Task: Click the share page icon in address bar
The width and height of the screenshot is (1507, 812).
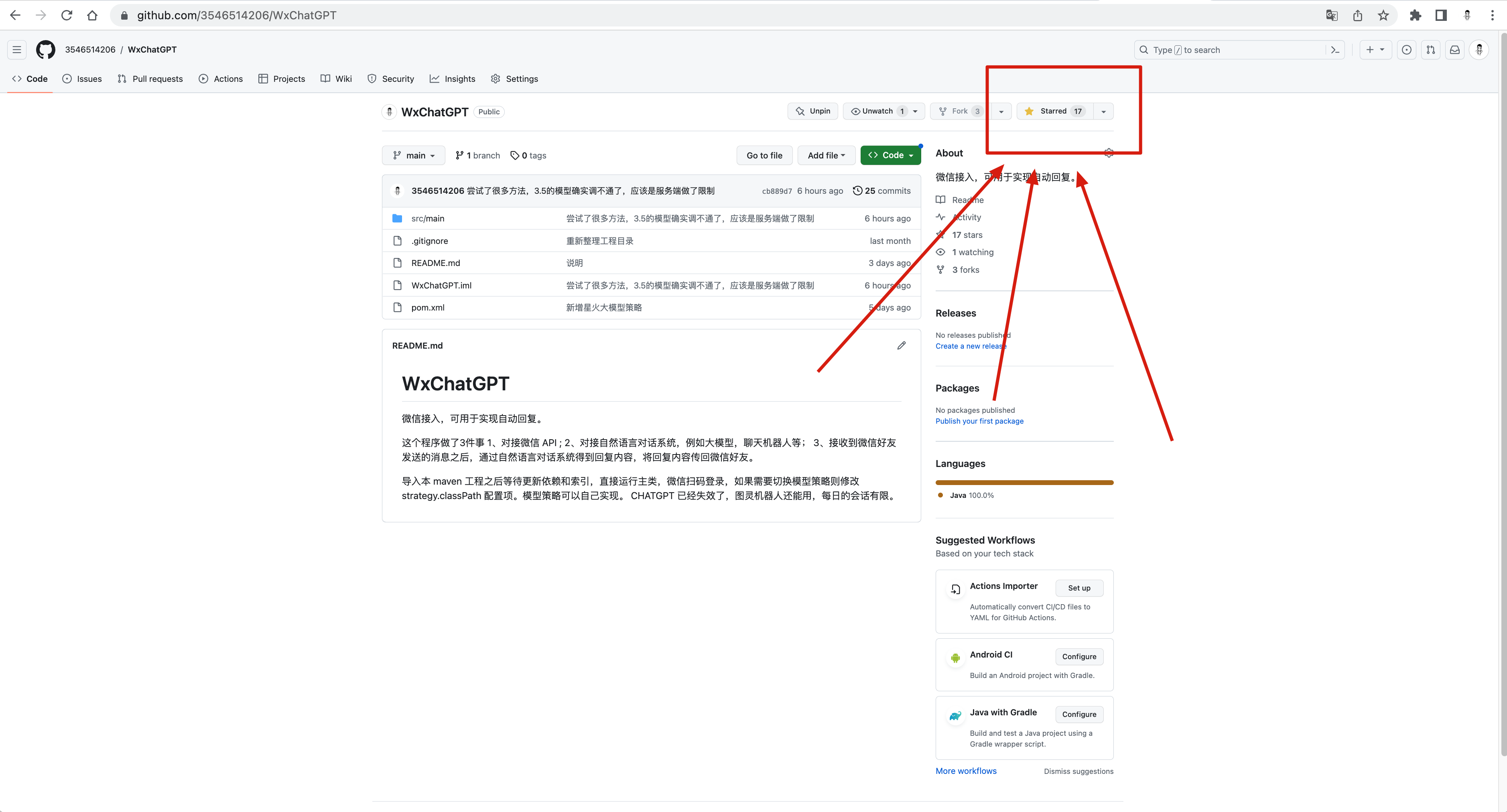Action: tap(1357, 15)
